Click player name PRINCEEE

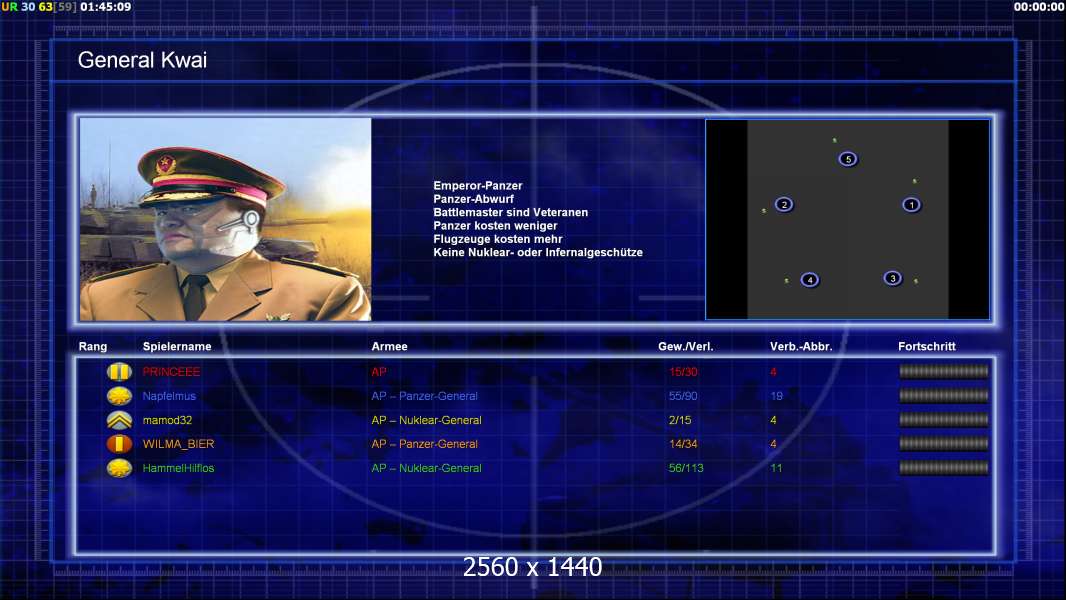(x=171, y=372)
